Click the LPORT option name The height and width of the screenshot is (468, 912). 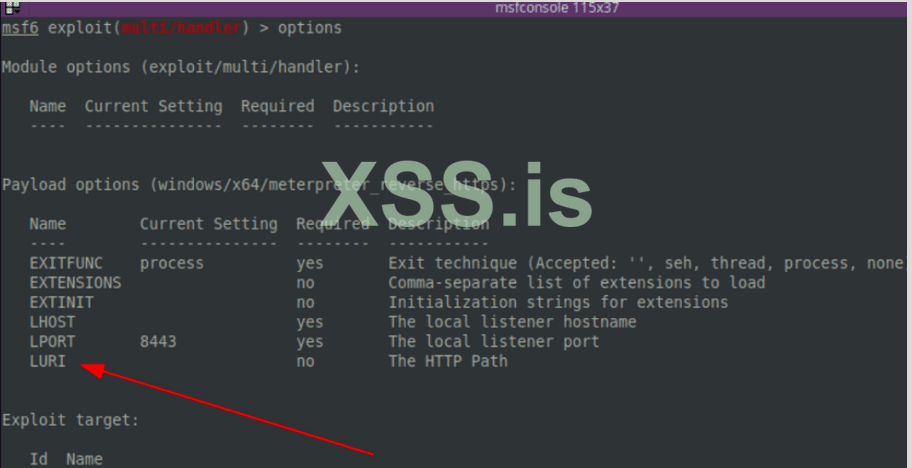[x=52, y=341]
